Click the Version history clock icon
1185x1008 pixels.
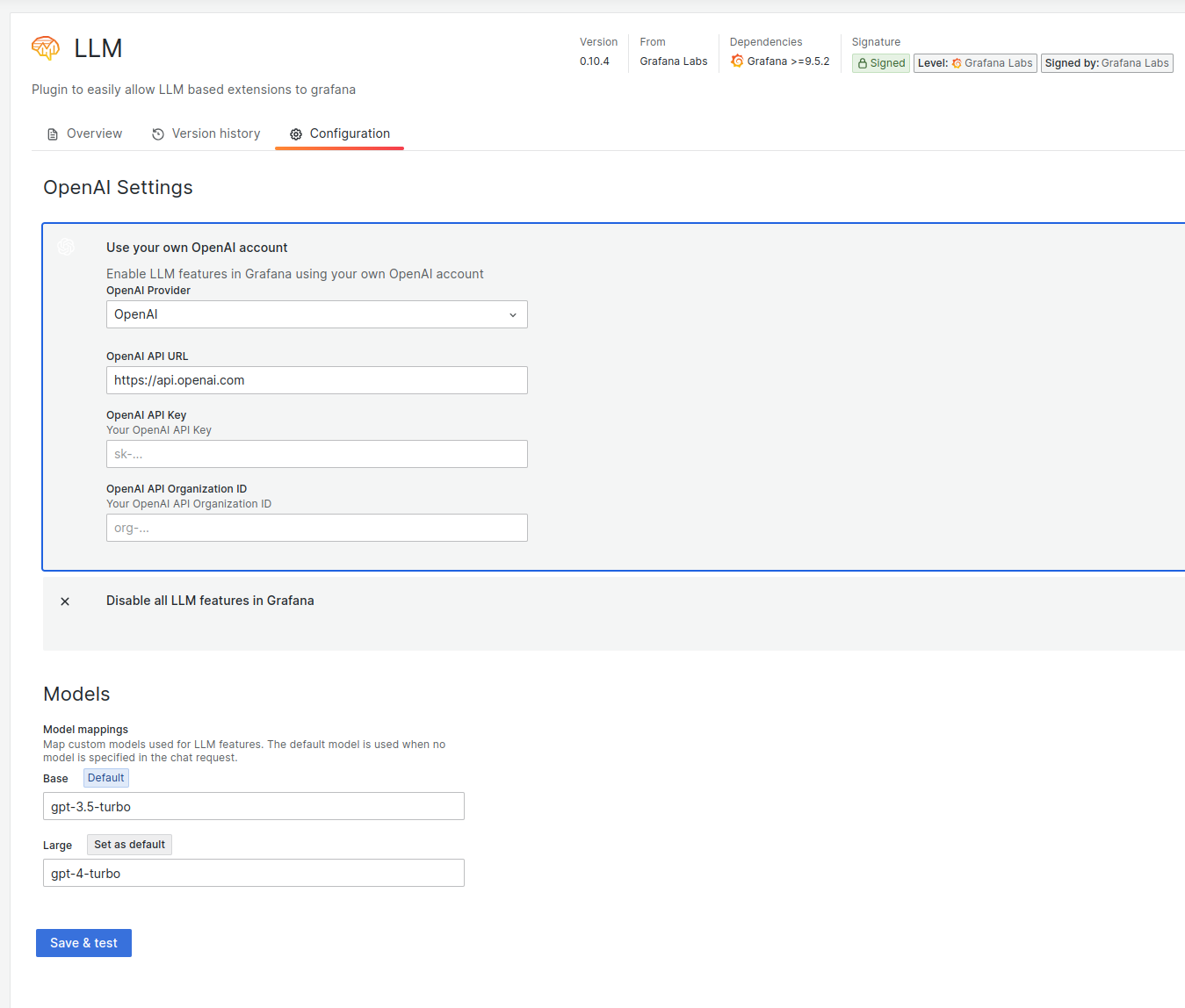pyautogui.click(x=157, y=133)
